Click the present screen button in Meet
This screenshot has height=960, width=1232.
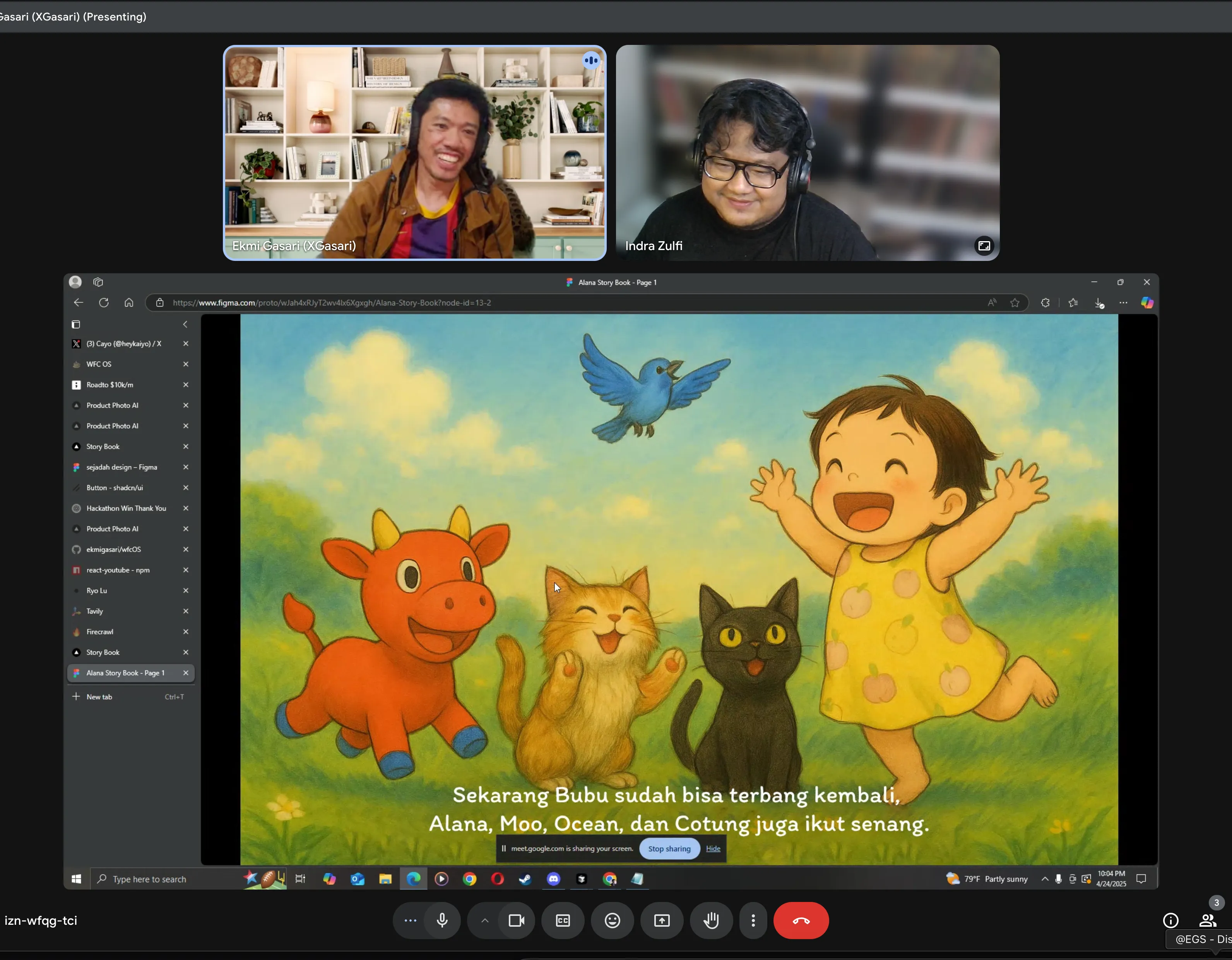click(662, 921)
